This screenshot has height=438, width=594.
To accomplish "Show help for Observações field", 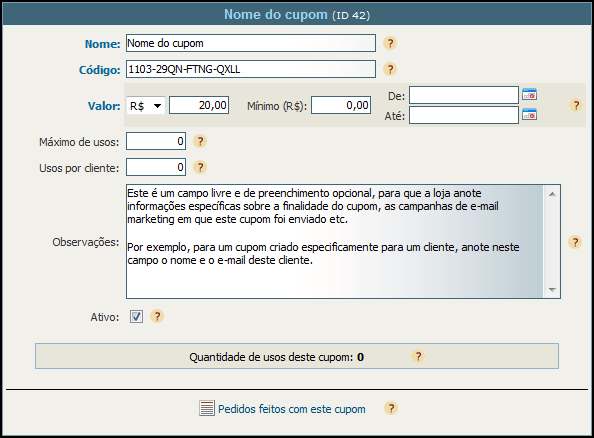I will (x=575, y=242).
